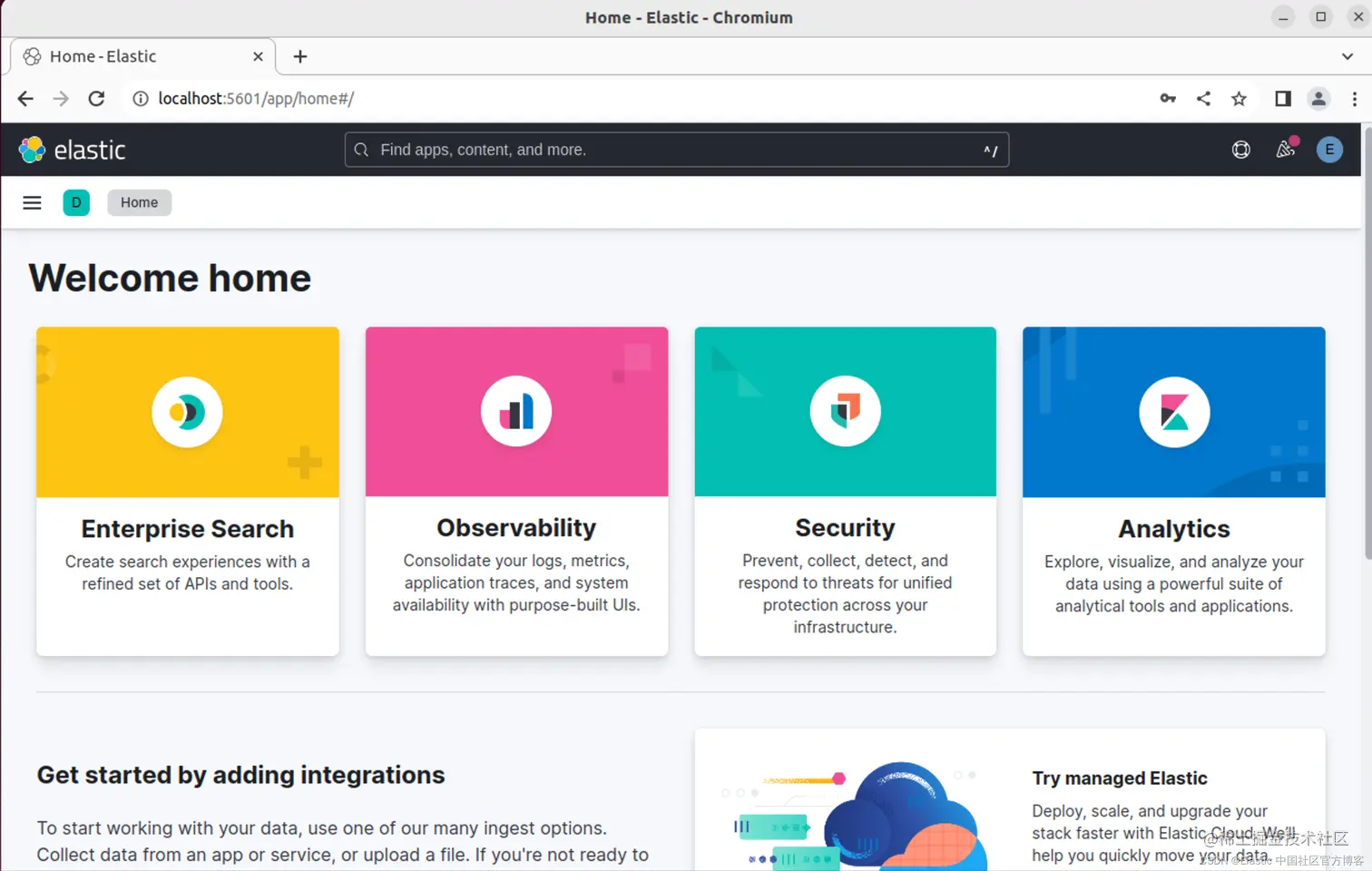Open the Enterprise Search card title
Image resolution: width=1372 pixels, height=871 pixels.
[x=188, y=529]
